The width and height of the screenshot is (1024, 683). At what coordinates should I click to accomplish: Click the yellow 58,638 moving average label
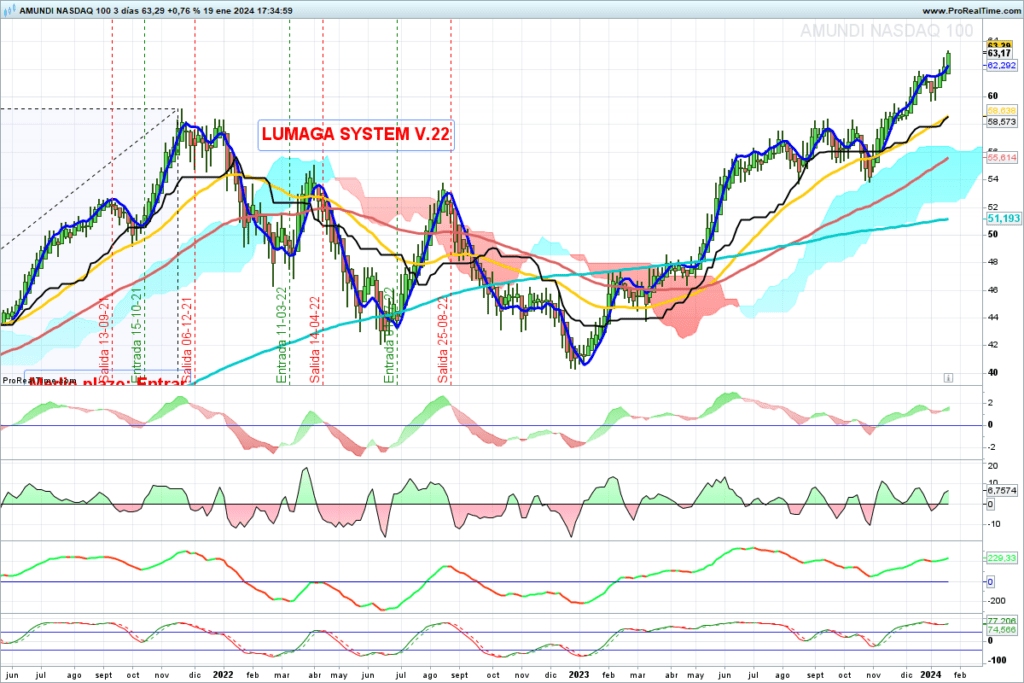(1001, 111)
